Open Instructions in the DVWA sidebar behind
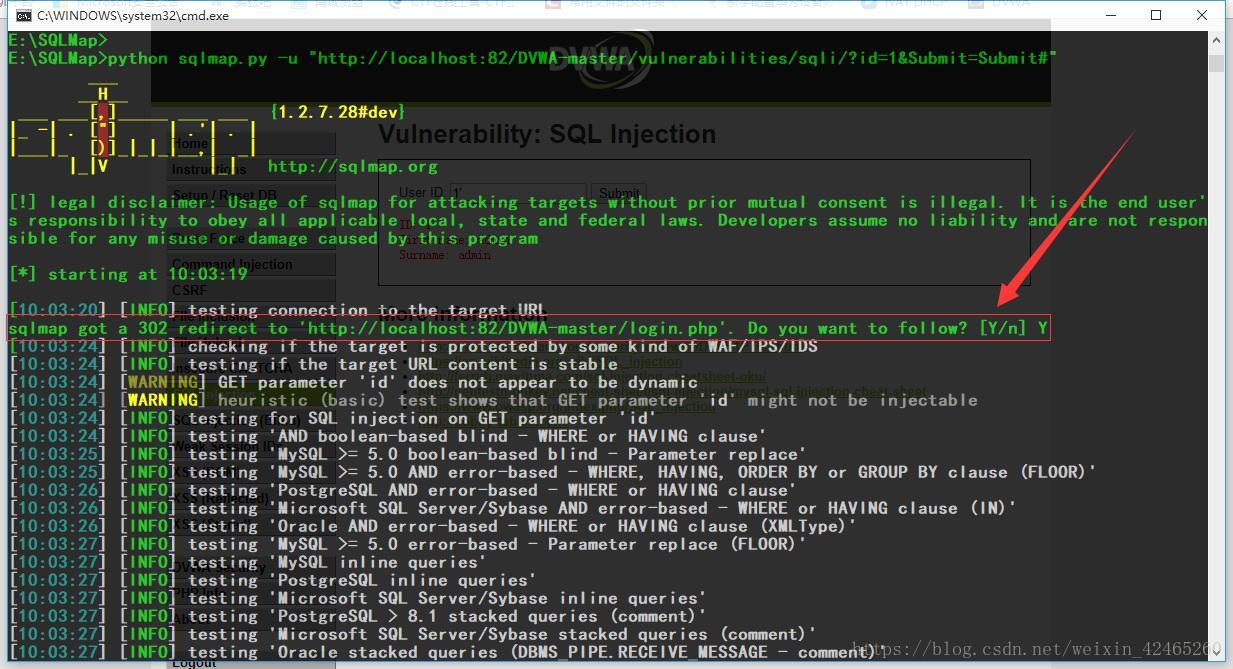The height and width of the screenshot is (669, 1233). tap(250, 169)
